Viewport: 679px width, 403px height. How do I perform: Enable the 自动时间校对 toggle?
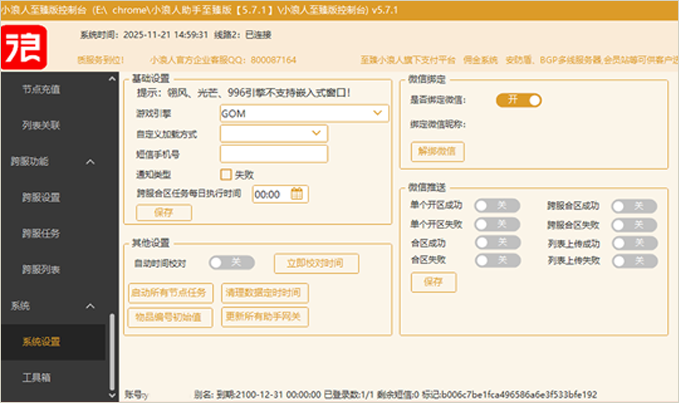click(231, 262)
